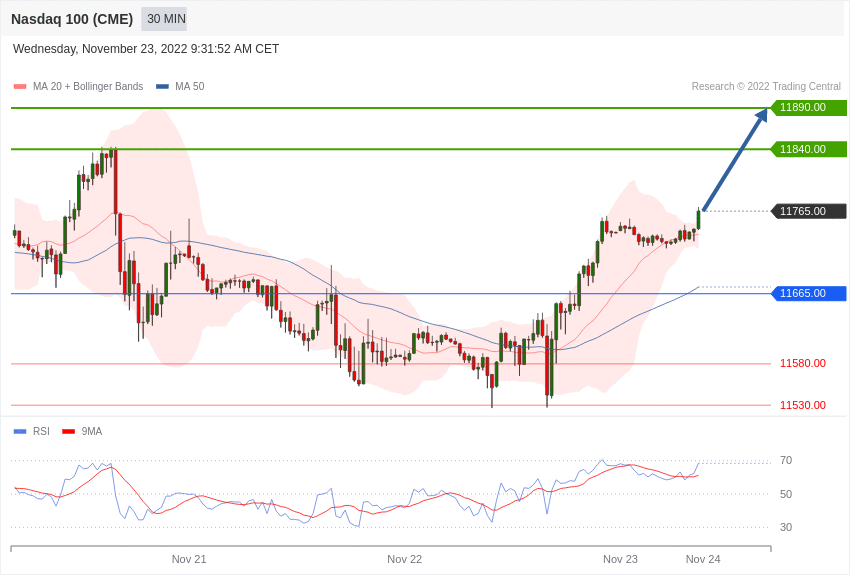Click the 11665.00 blue pivot tag

pos(808,293)
